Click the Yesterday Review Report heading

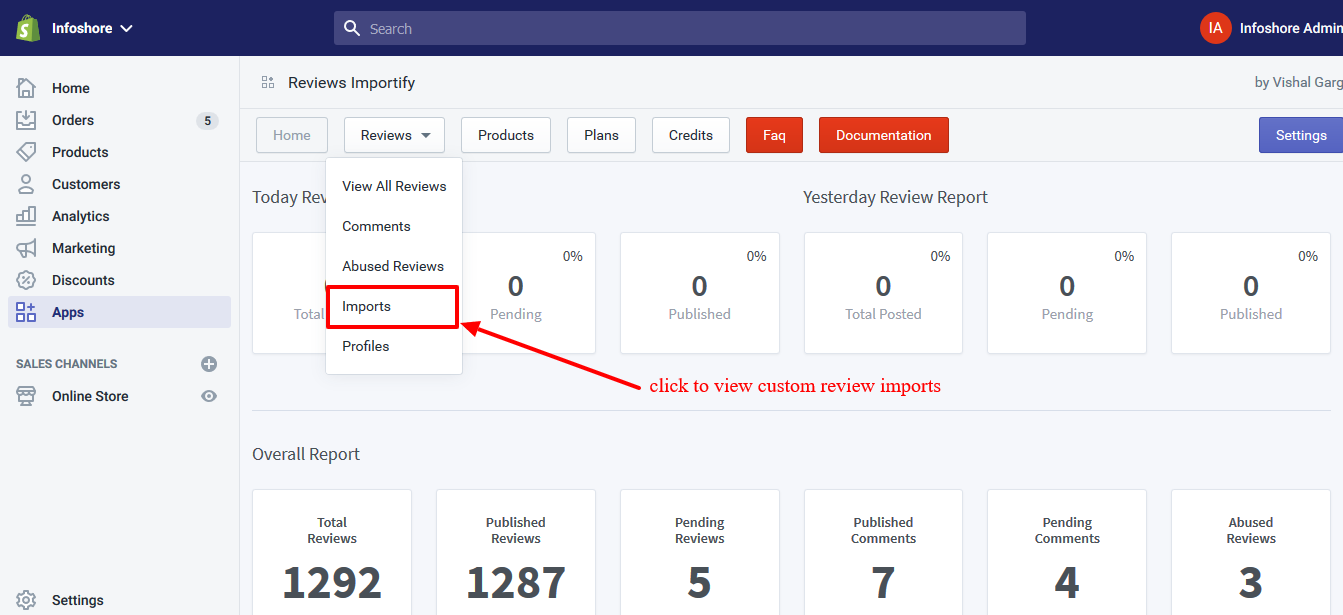(895, 197)
